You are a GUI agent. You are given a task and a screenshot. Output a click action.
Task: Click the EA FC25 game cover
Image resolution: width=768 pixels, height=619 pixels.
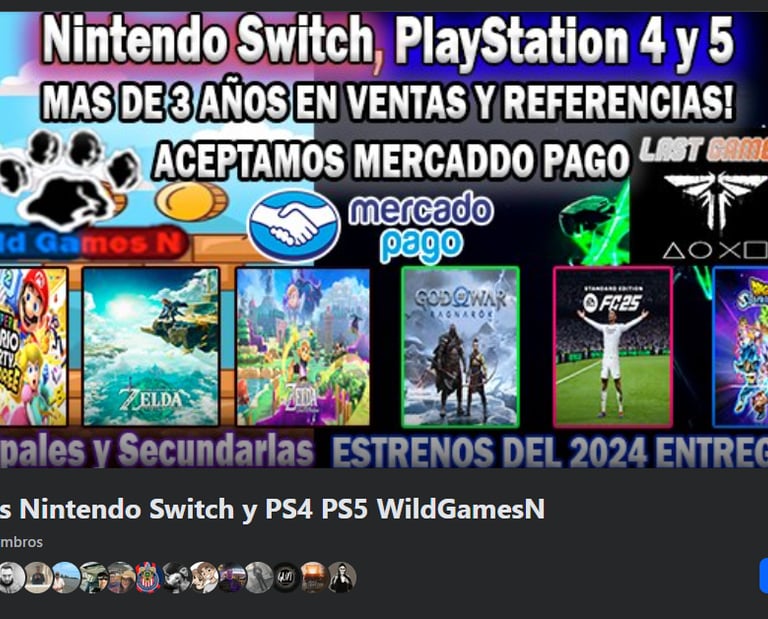pyautogui.click(x=613, y=347)
